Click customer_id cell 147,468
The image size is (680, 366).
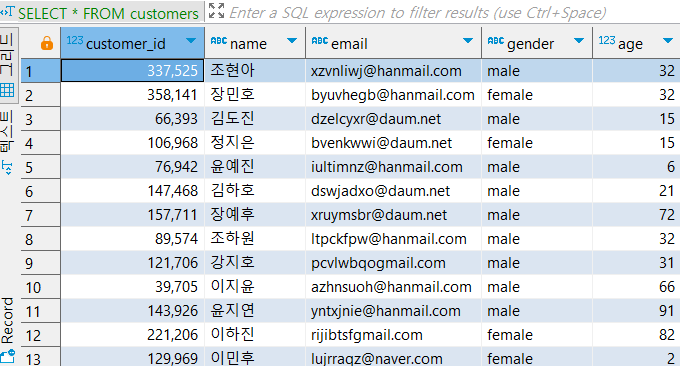132,191
